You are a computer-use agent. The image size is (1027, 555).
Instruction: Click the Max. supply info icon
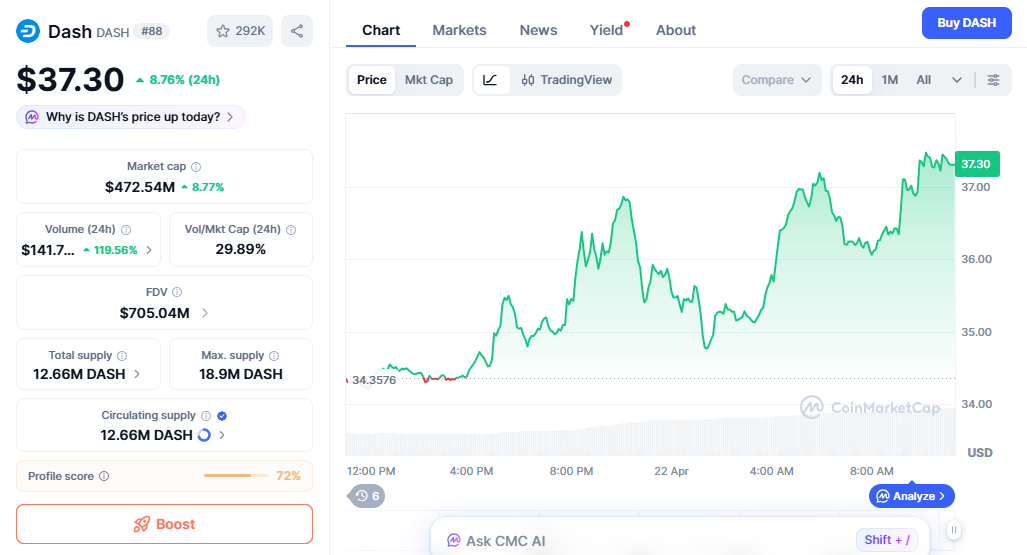point(274,356)
